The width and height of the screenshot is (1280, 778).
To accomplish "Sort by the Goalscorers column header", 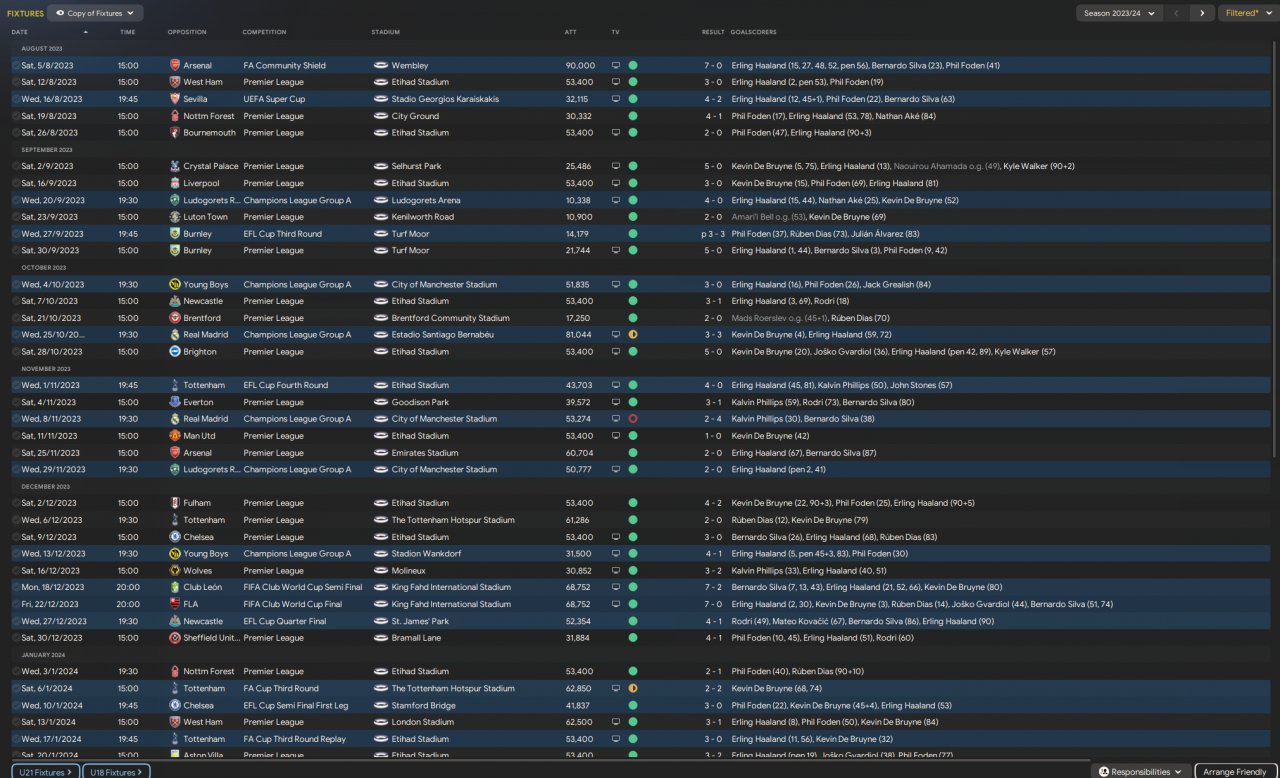I will pos(753,32).
